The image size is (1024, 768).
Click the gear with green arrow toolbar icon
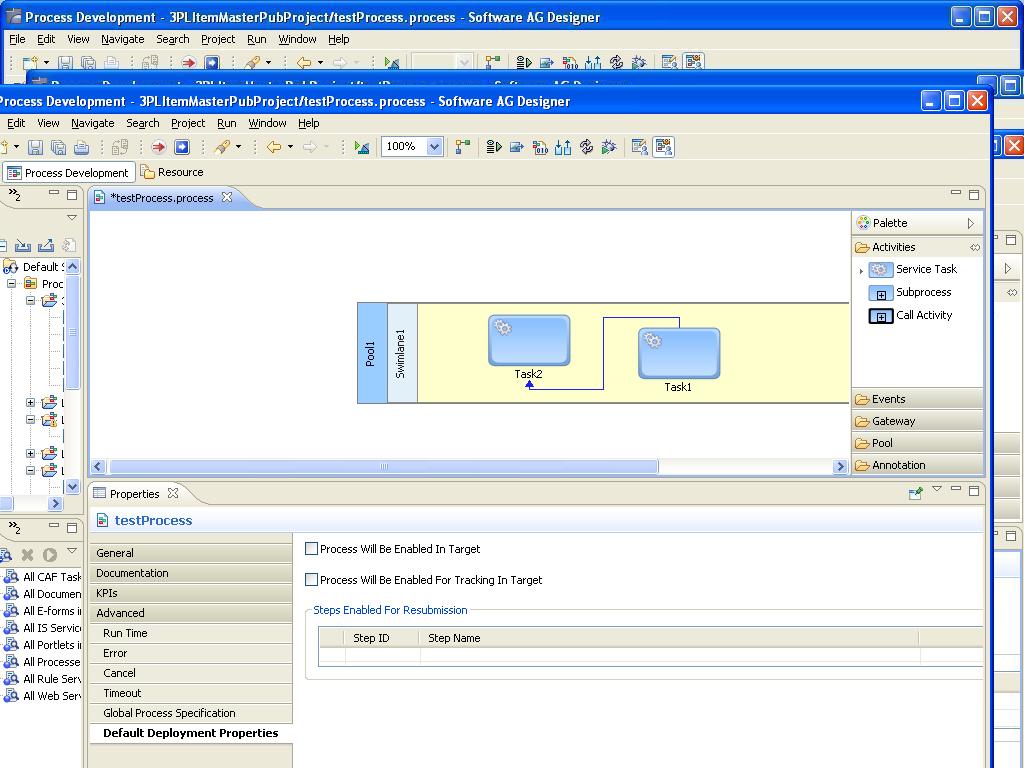(609, 147)
